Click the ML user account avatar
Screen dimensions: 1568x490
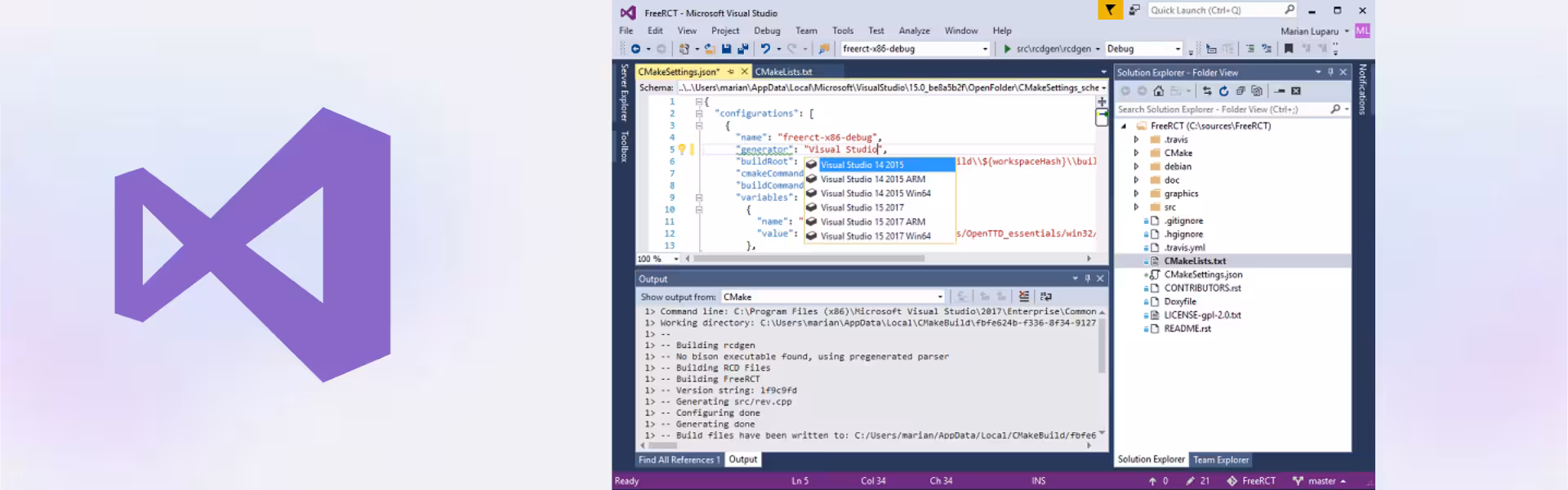1362,31
